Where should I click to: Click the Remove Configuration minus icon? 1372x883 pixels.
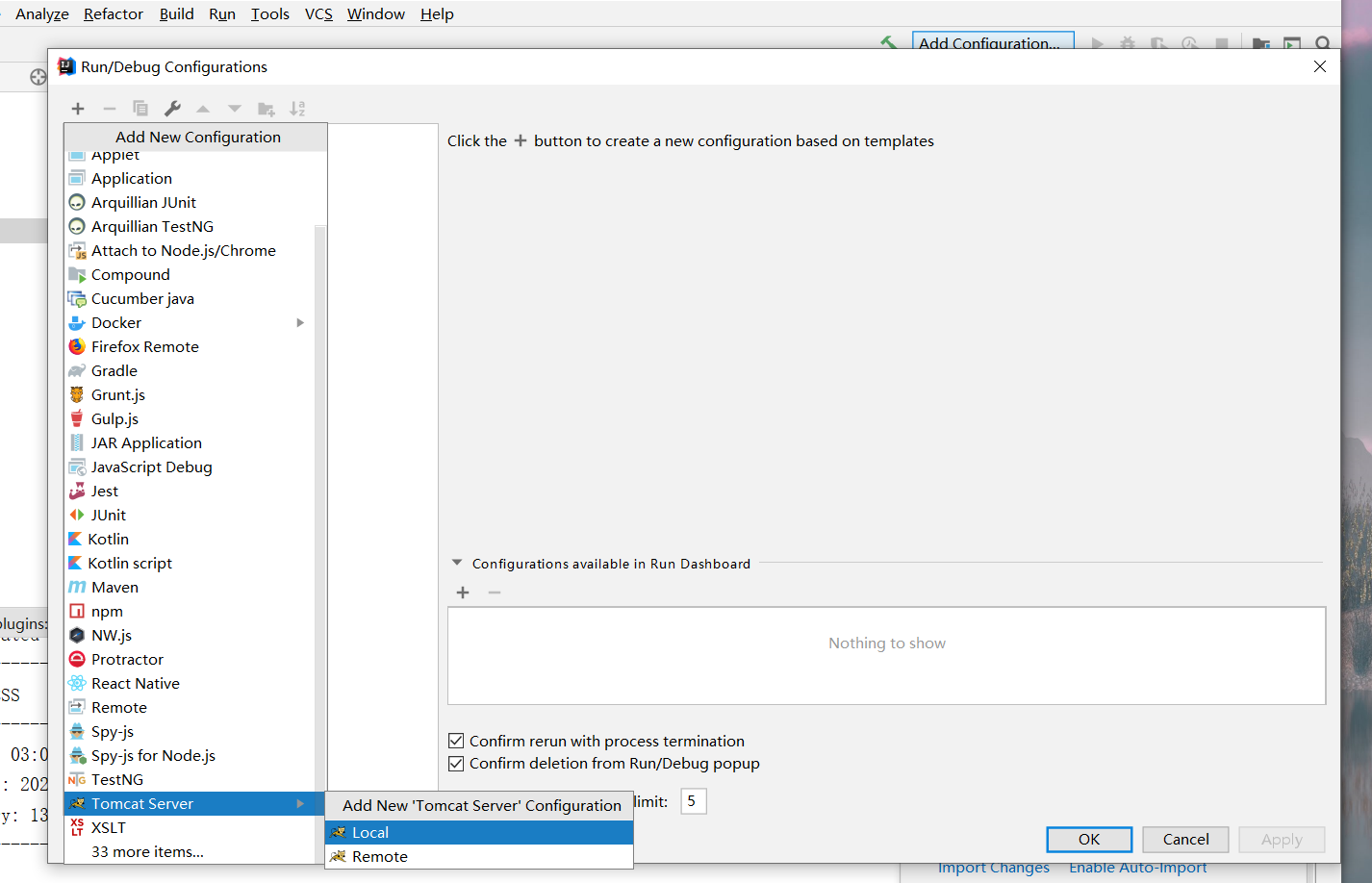[x=110, y=109]
